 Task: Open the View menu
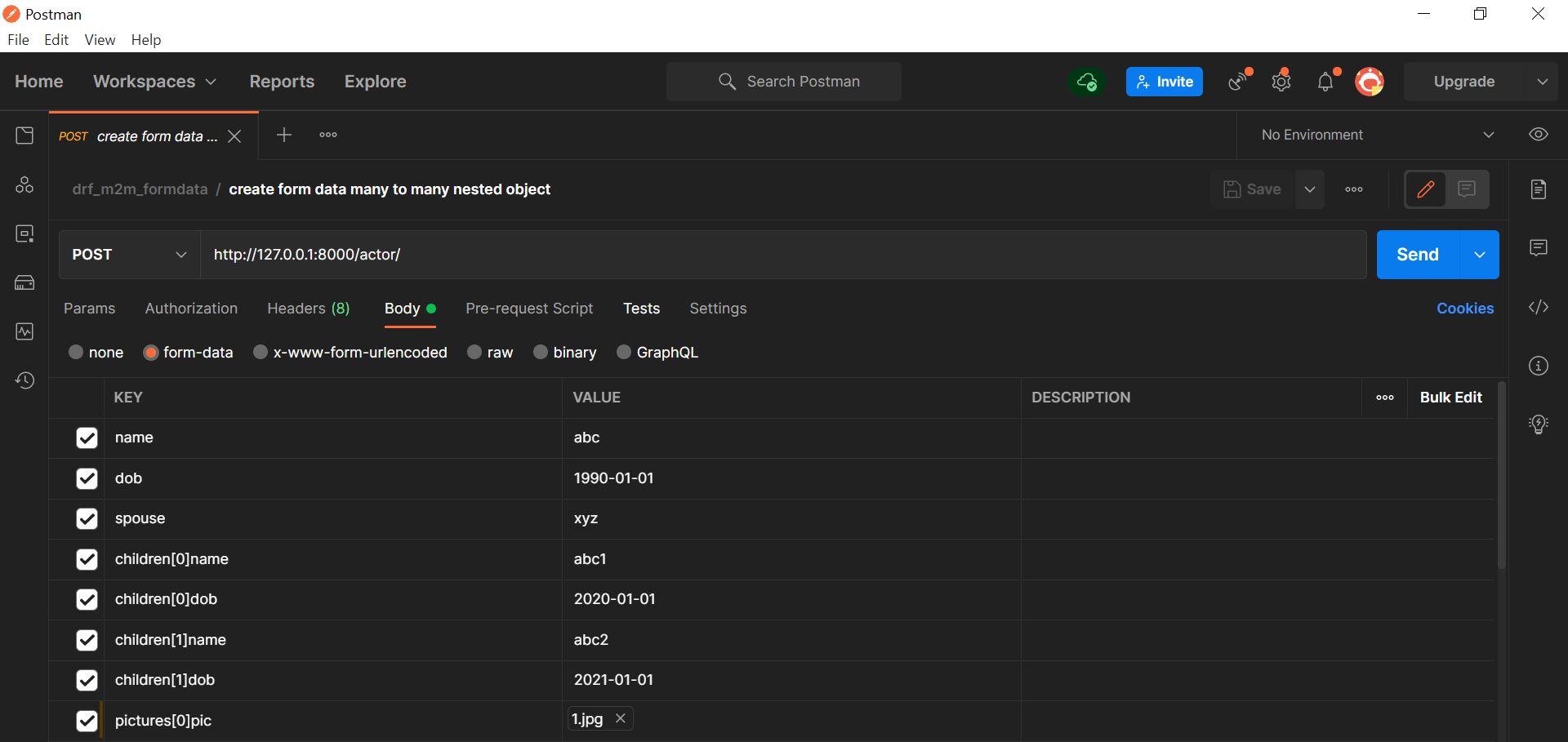click(100, 40)
